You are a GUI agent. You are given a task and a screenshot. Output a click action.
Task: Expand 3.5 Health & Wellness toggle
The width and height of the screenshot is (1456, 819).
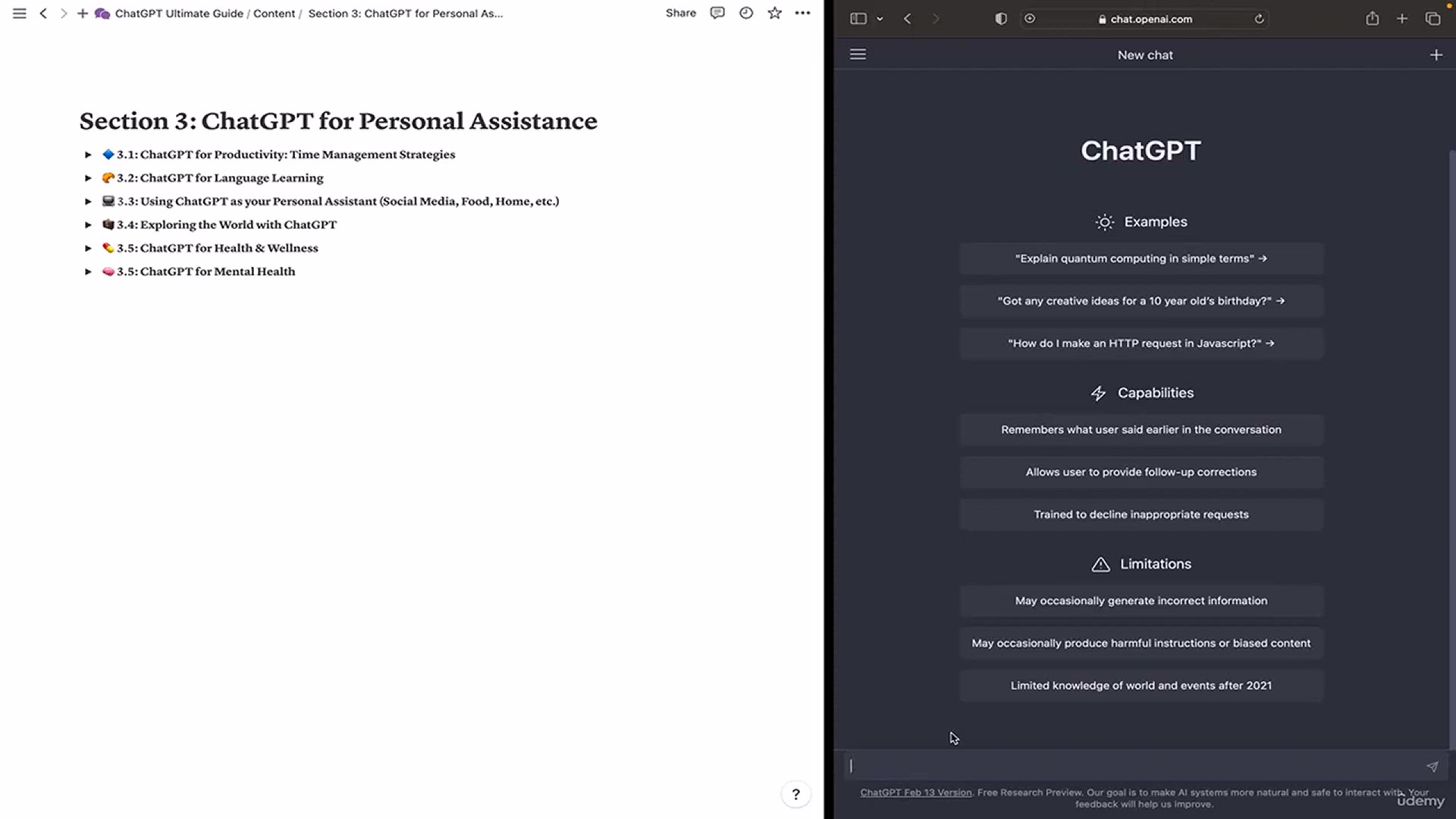88,248
